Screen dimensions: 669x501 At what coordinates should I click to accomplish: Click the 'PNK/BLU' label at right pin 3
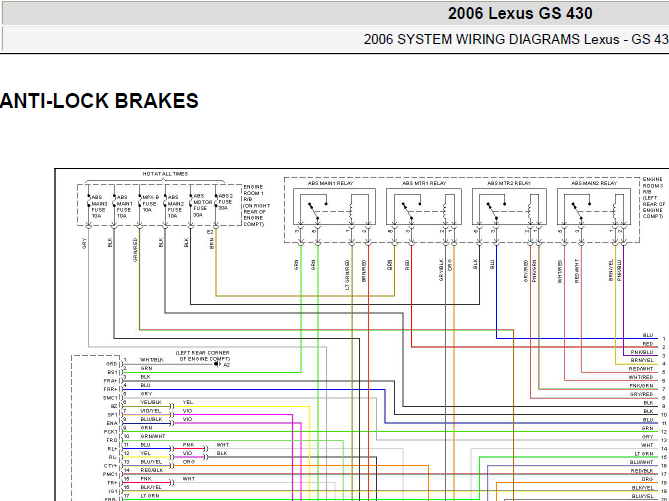pos(642,352)
